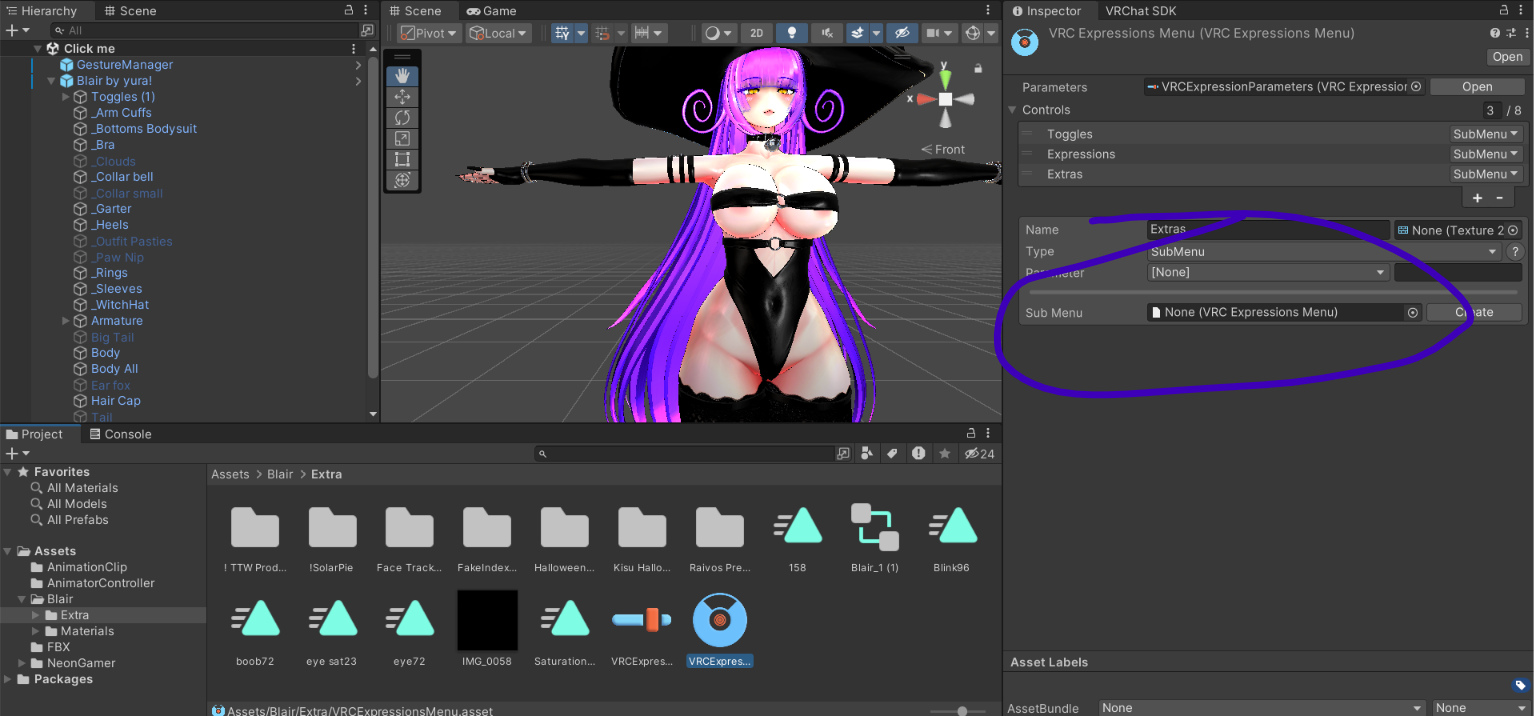The width and height of the screenshot is (1534, 716).
Task: Open Inspector preset settings icon
Action: coord(1510,33)
